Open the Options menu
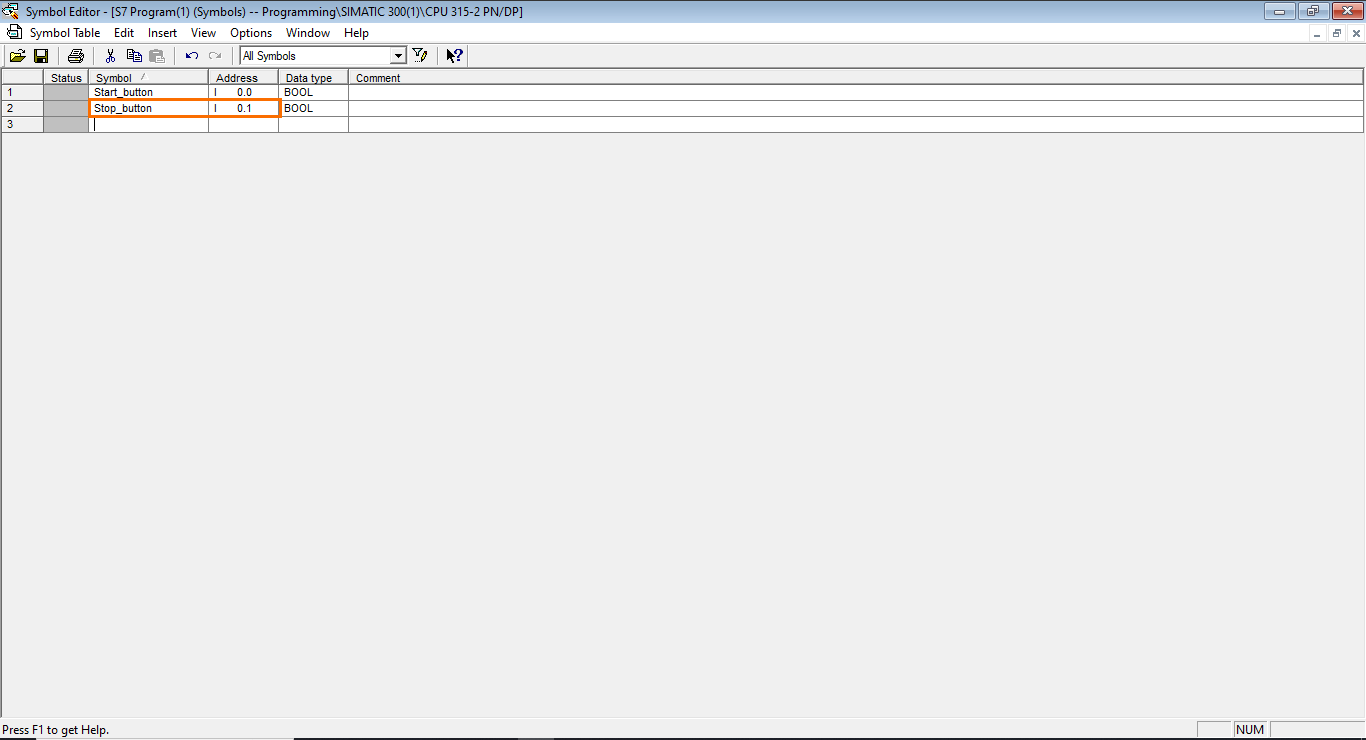 coord(251,33)
